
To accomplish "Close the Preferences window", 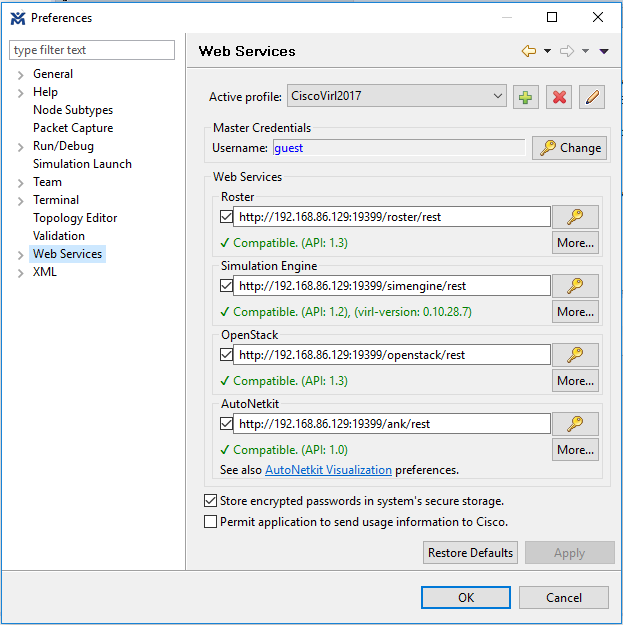I will pos(597,17).
